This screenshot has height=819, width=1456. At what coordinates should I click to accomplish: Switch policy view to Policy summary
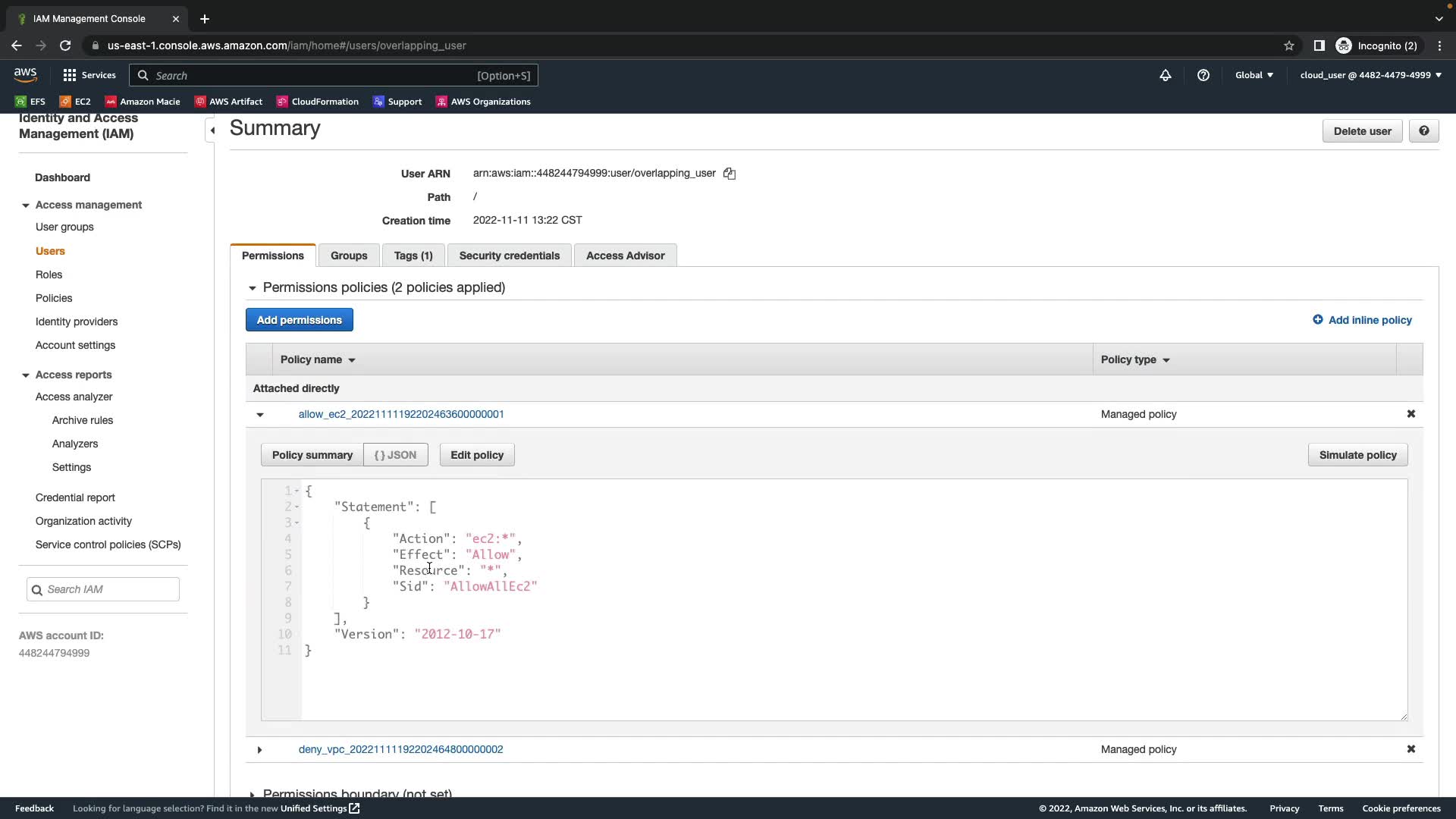point(312,455)
